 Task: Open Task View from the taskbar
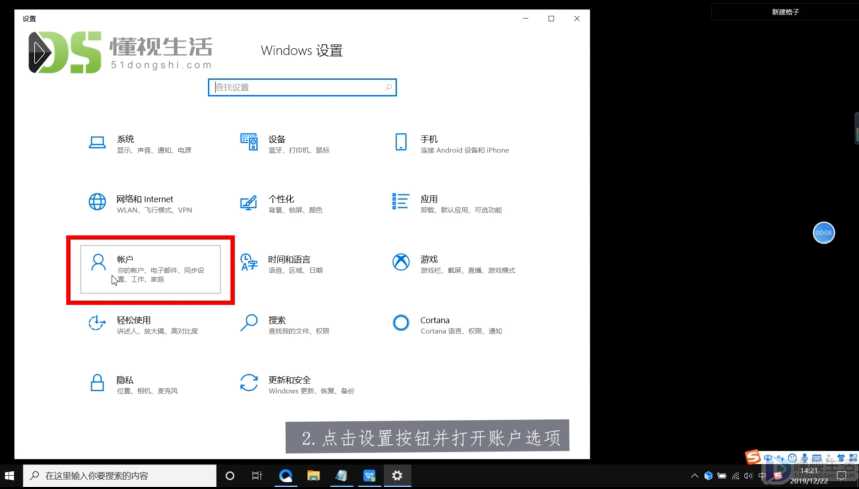coord(257,476)
